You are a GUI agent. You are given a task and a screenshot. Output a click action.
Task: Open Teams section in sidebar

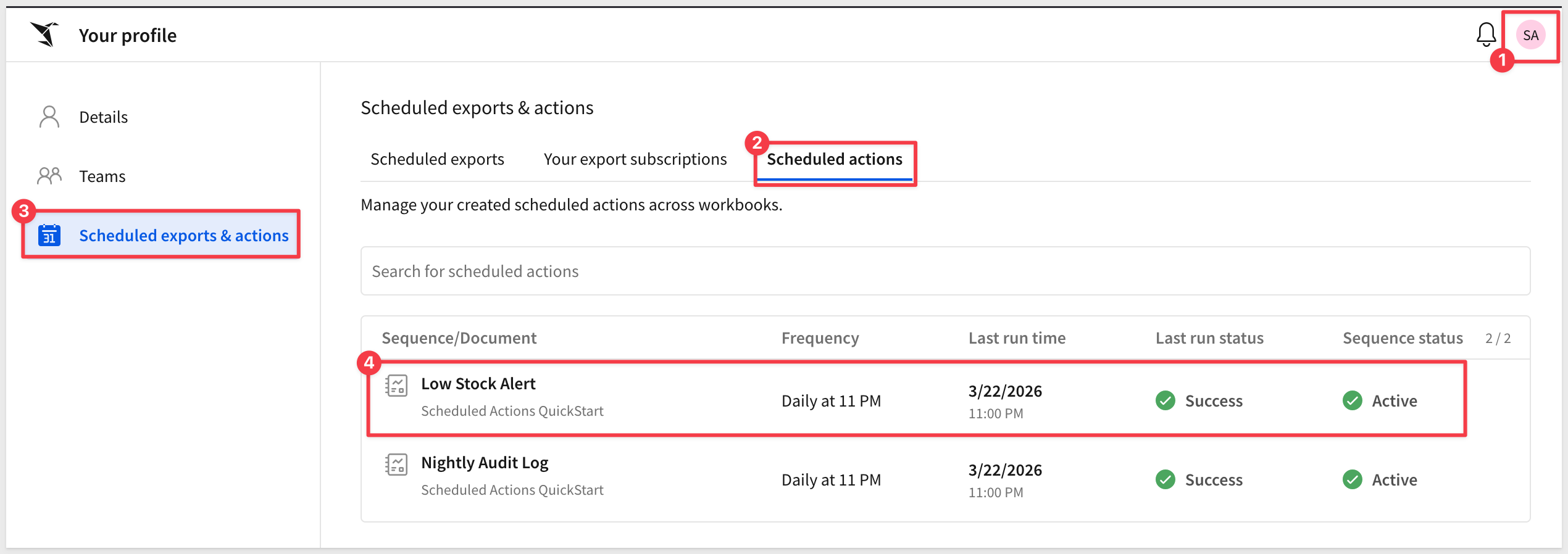click(x=102, y=176)
